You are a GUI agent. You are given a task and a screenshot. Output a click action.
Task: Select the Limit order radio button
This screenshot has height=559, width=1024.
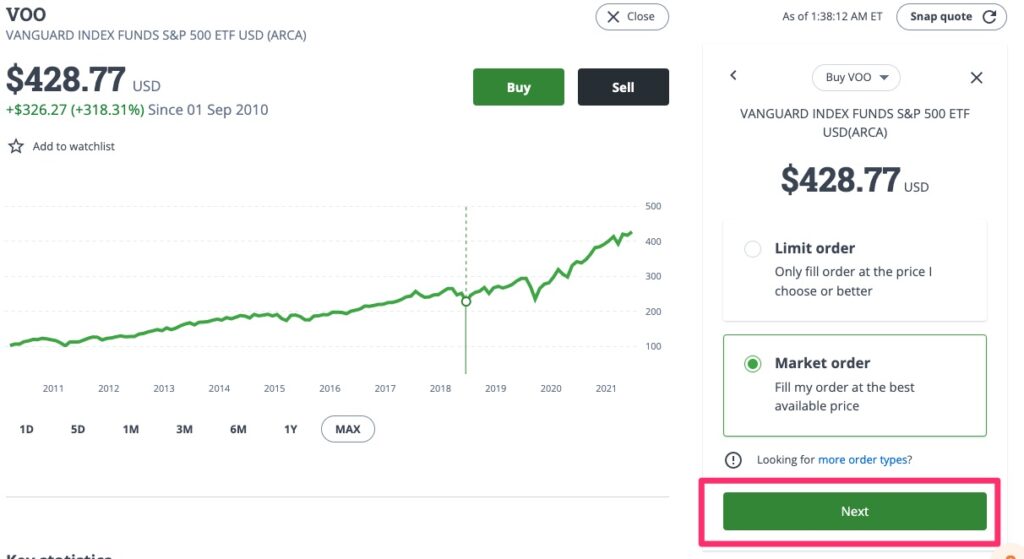tap(753, 249)
